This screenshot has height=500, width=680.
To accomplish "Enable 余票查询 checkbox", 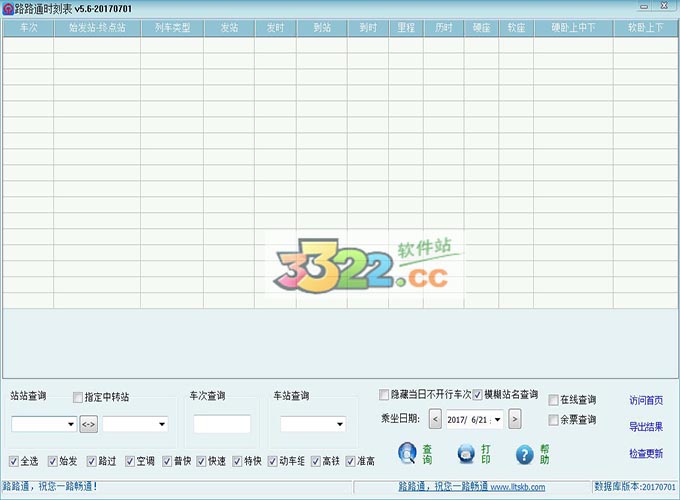I will (553, 420).
